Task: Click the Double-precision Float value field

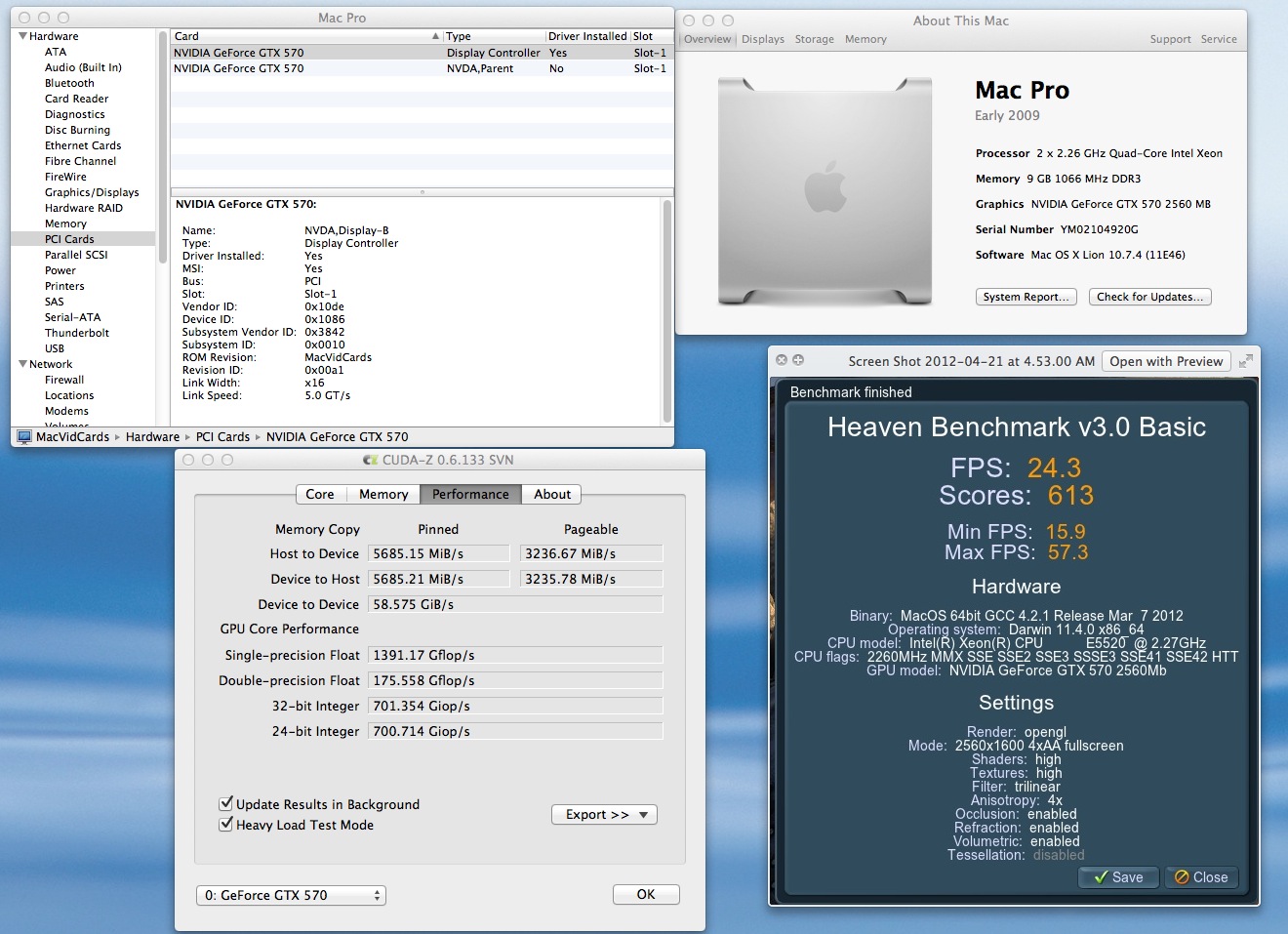Action: 515,680
